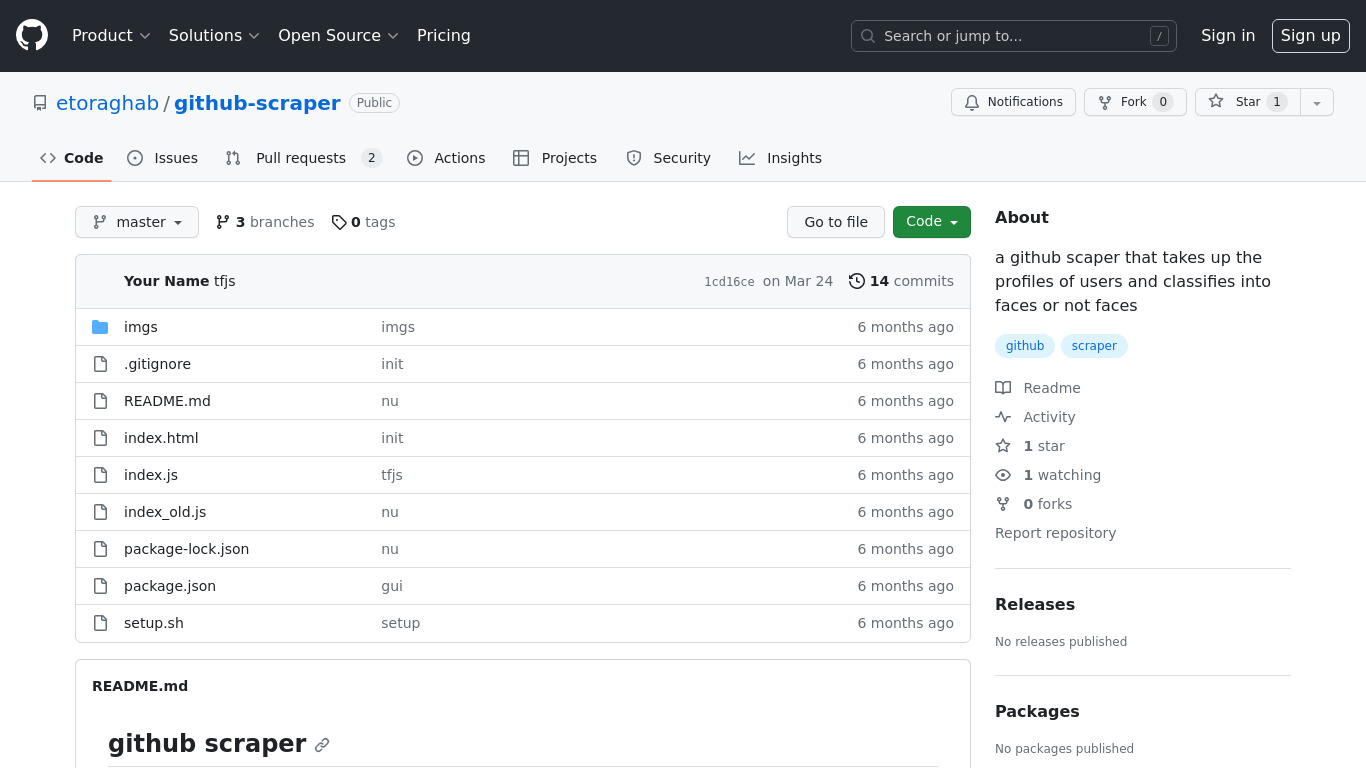This screenshot has width=1366, height=768.
Task: Click the README.md title above github scraper heading
Action: [140, 686]
